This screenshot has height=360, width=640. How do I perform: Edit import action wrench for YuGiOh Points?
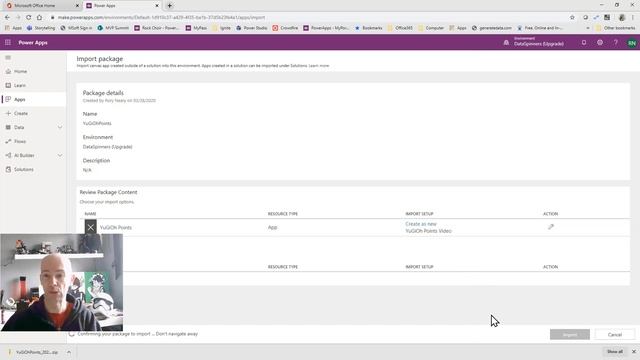[x=551, y=227]
